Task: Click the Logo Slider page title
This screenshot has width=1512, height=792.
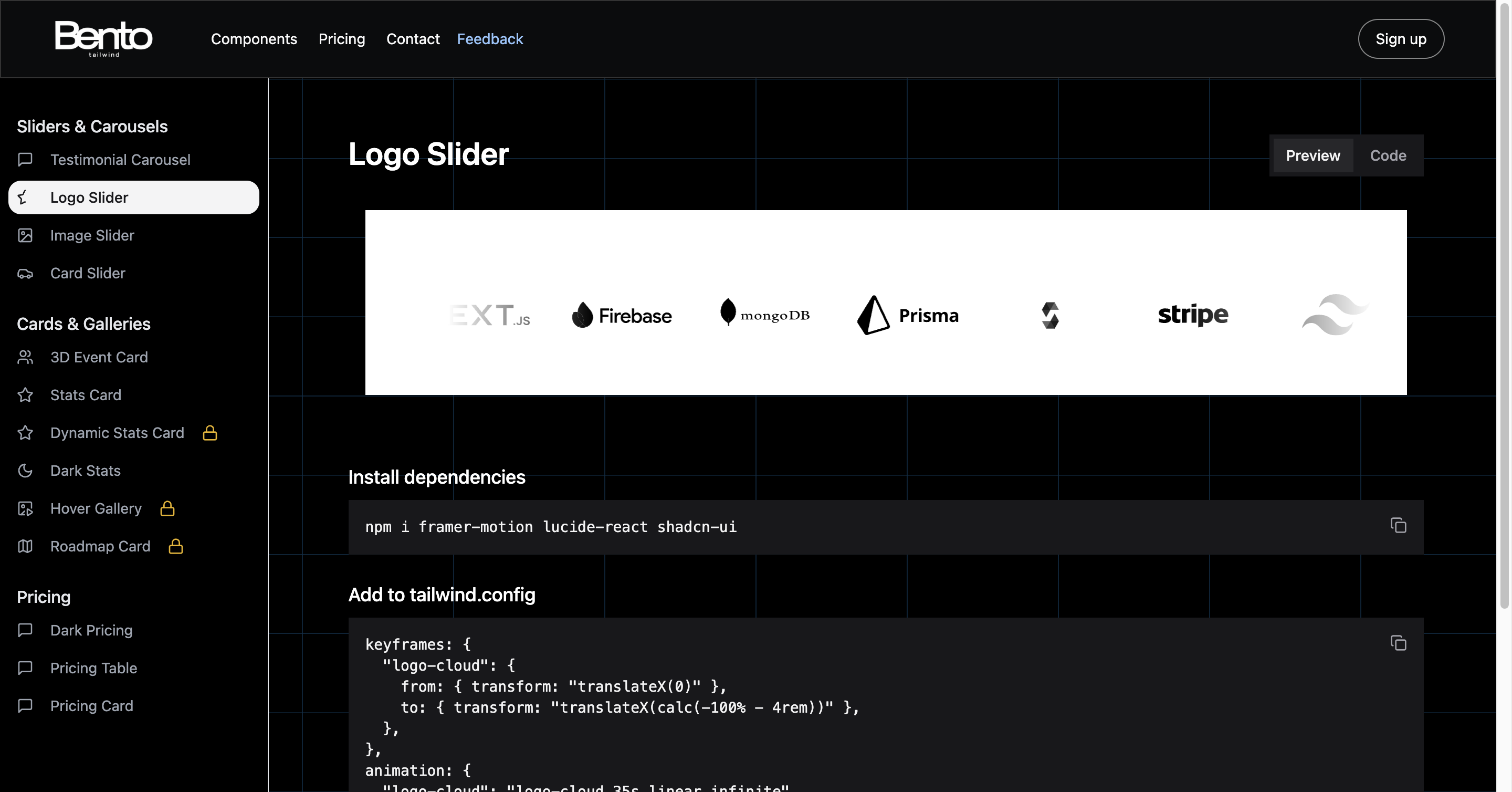Action: [428, 154]
